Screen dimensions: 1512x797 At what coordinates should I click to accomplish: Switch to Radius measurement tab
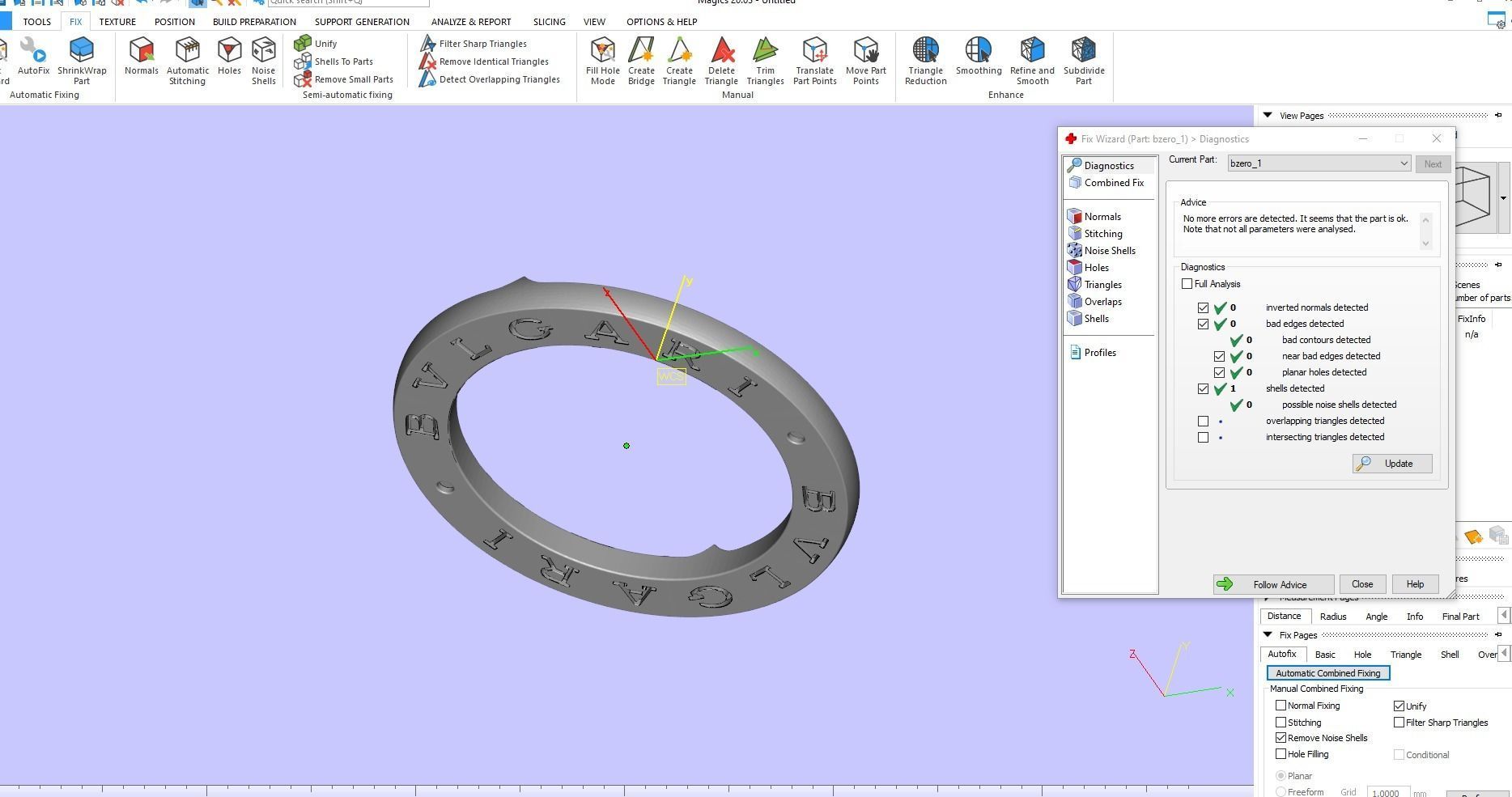(x=1333, y=617)
